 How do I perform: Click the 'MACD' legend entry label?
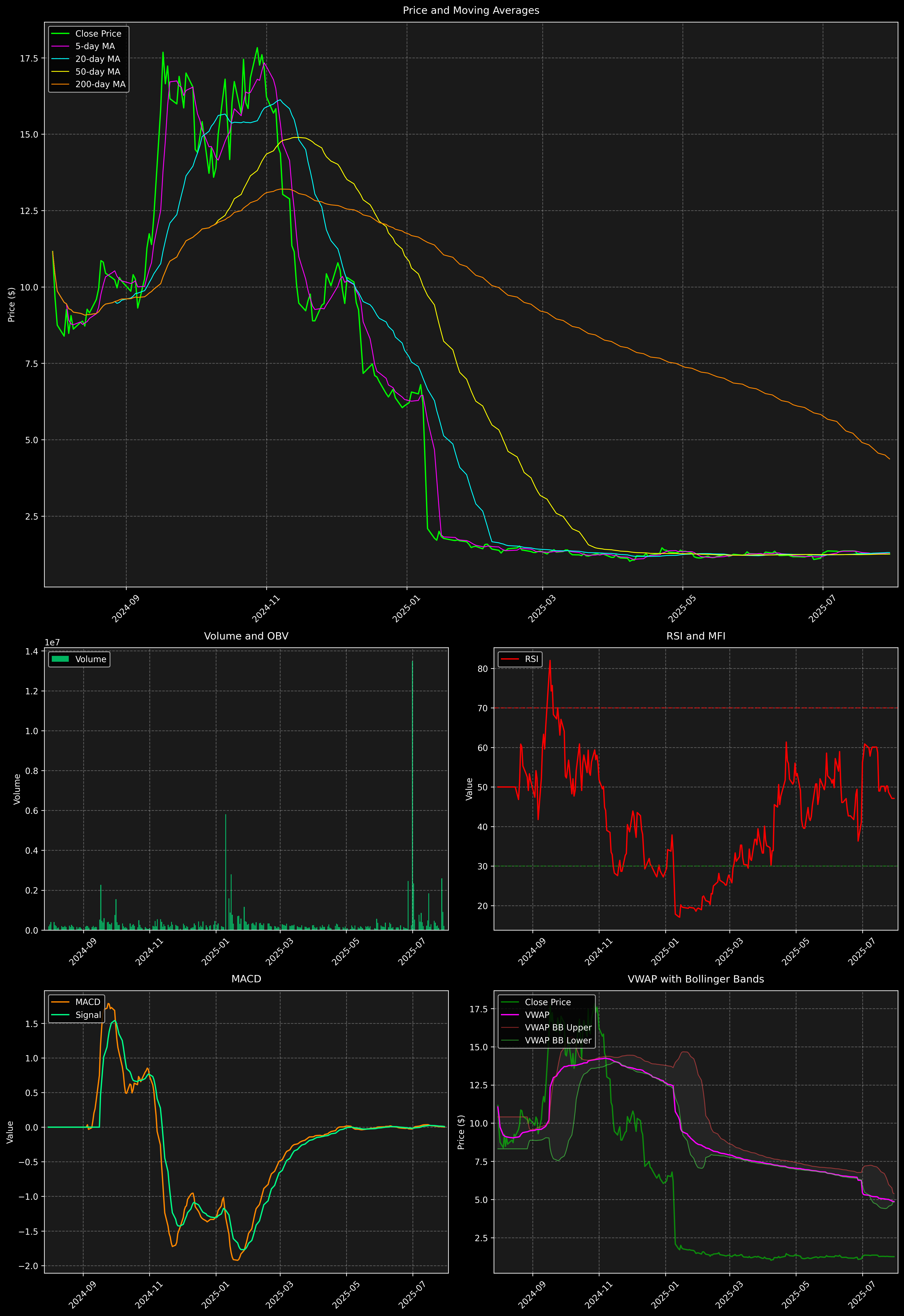pyautogui.click(x=88, y=1002)
